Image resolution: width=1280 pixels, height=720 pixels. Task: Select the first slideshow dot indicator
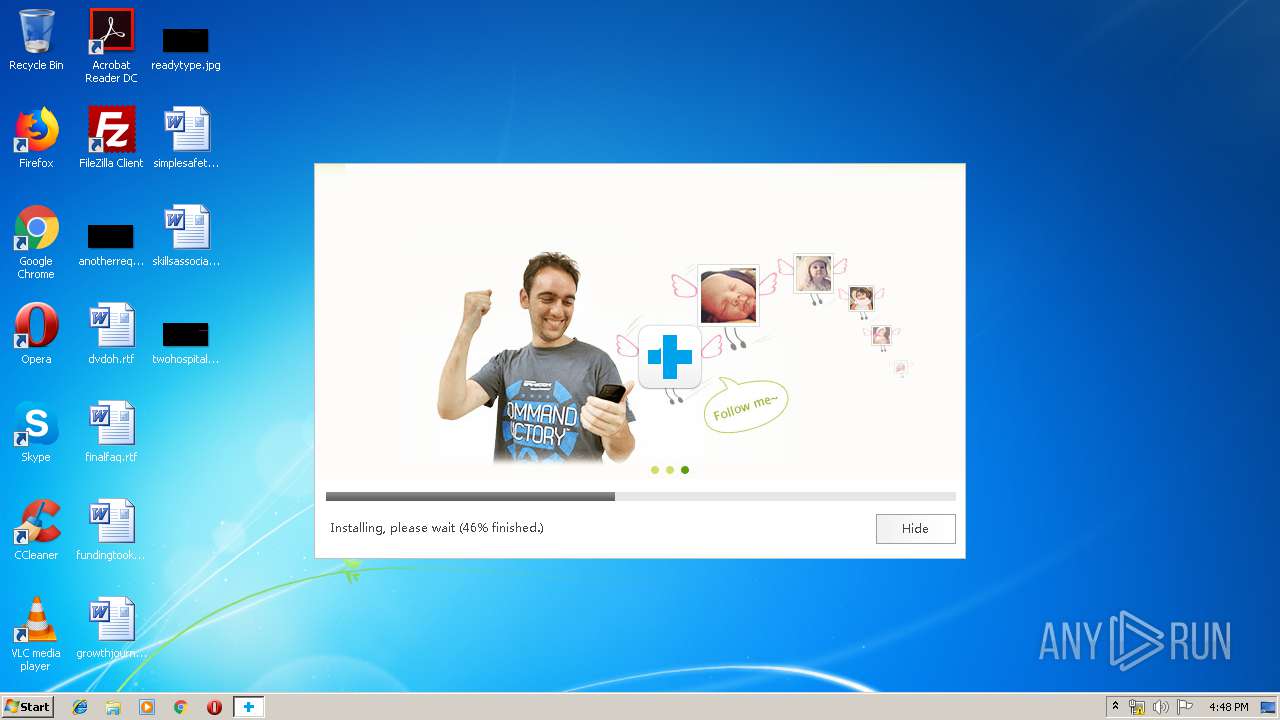pos(655,470)
